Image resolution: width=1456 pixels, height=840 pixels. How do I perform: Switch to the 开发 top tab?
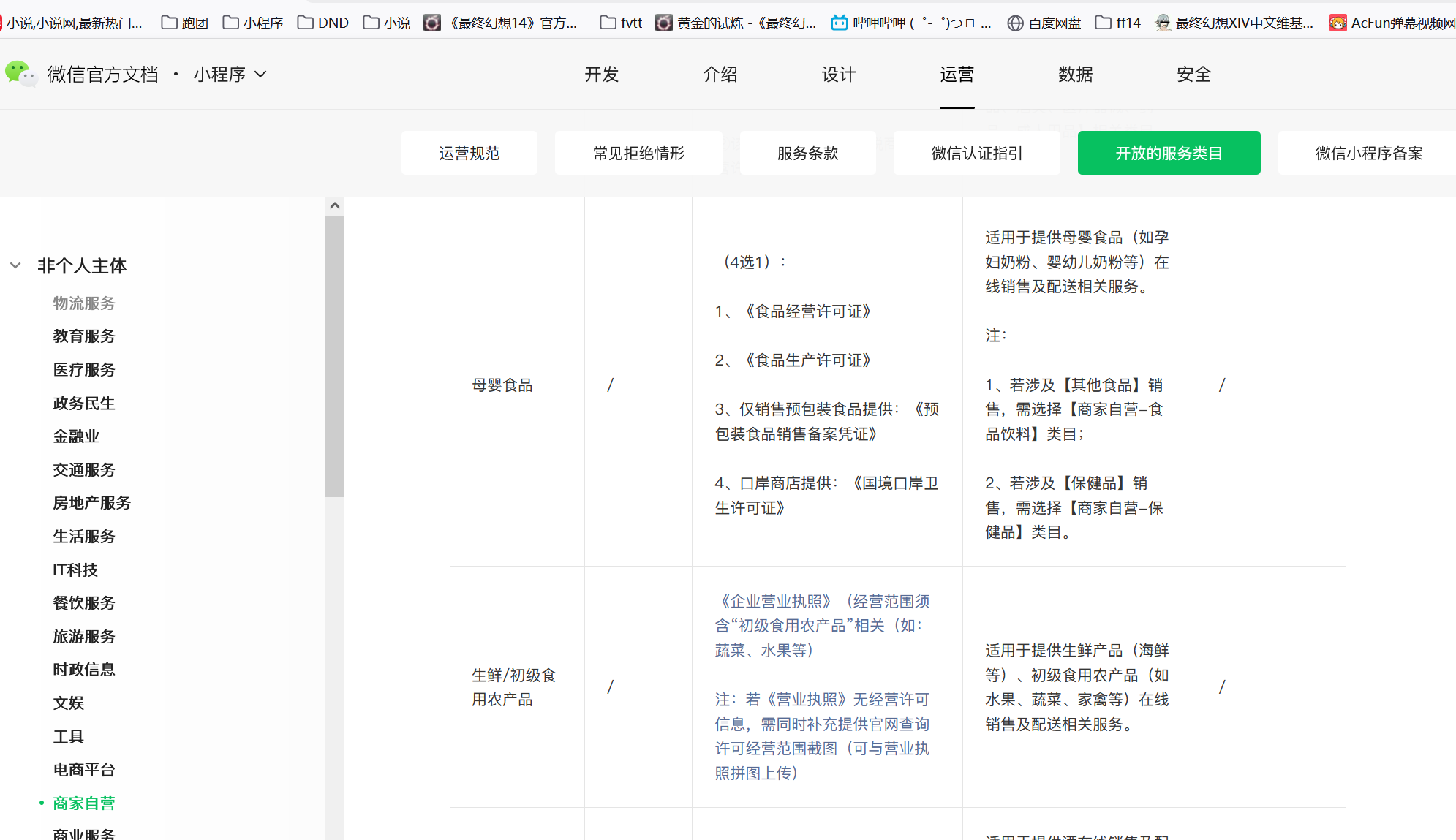click(x=601, y=74)
